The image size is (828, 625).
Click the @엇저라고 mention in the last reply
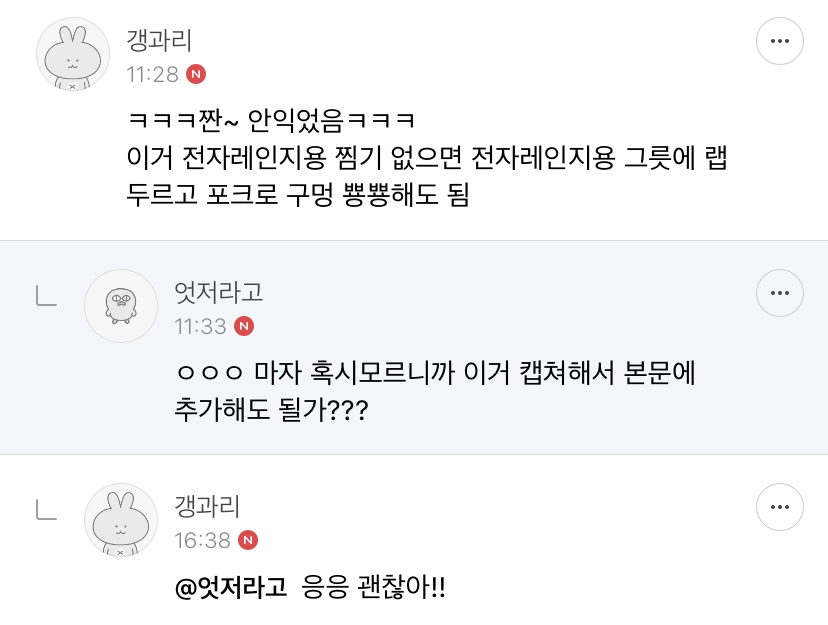coord(231,587)
